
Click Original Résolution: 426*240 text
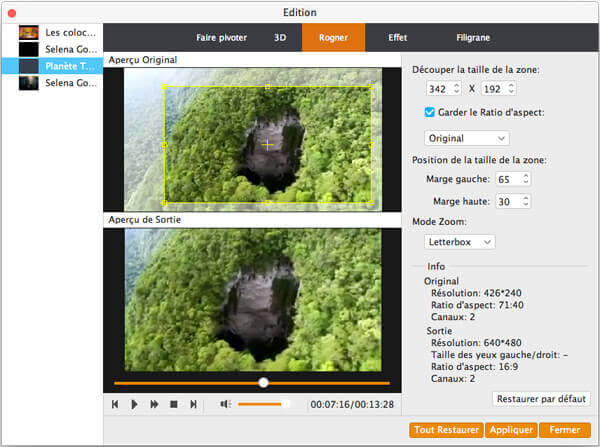476,293
